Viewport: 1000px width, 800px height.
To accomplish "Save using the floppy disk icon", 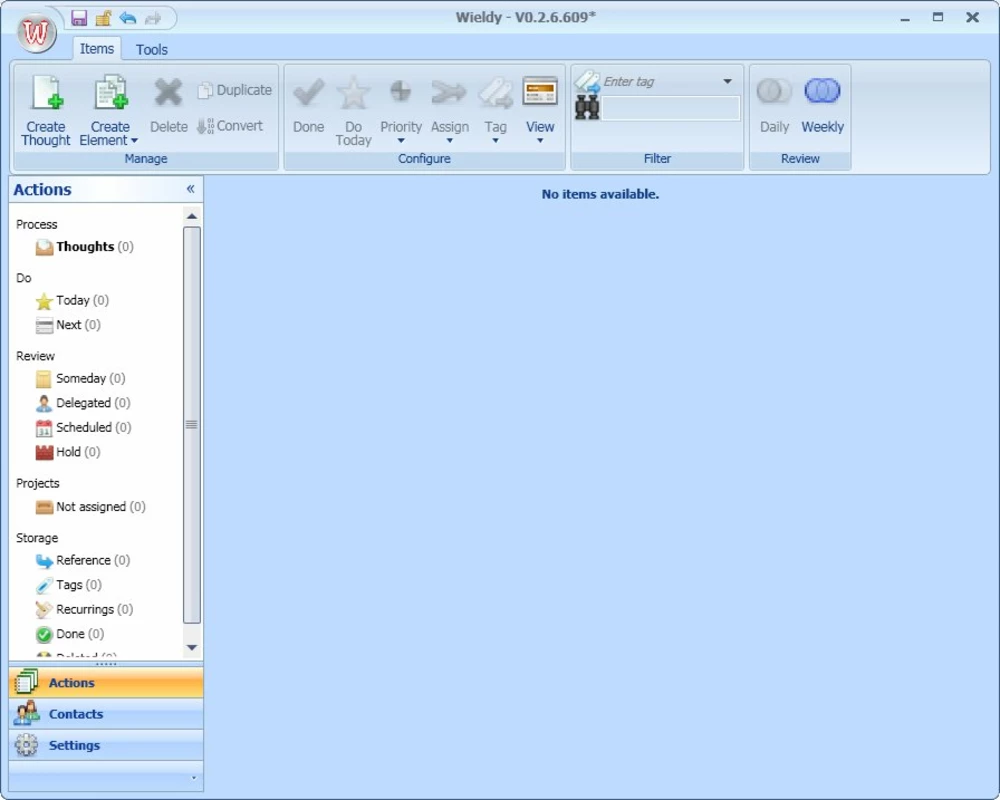I will [x=79, y=18].
